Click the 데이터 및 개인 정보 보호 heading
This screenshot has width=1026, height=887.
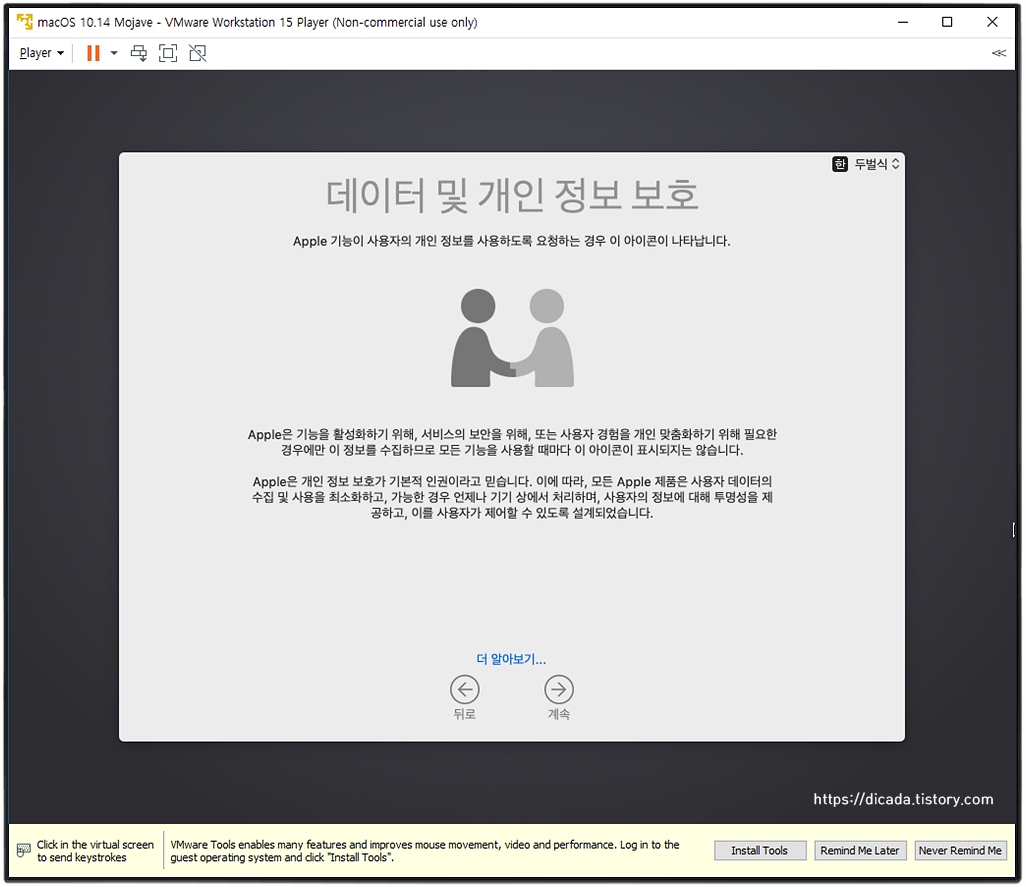[x=512, y=195]
